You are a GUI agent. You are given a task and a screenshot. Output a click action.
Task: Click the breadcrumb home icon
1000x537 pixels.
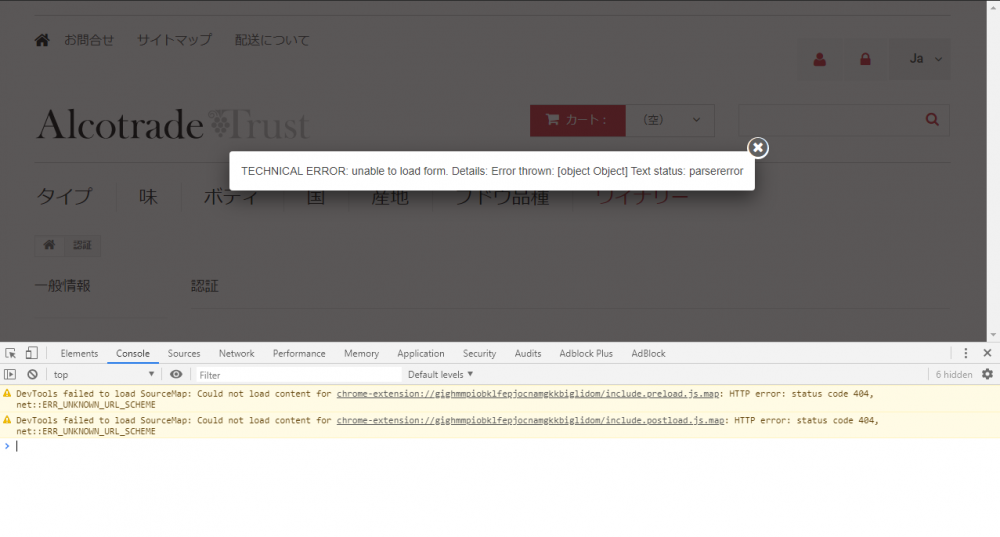[49, 245]
